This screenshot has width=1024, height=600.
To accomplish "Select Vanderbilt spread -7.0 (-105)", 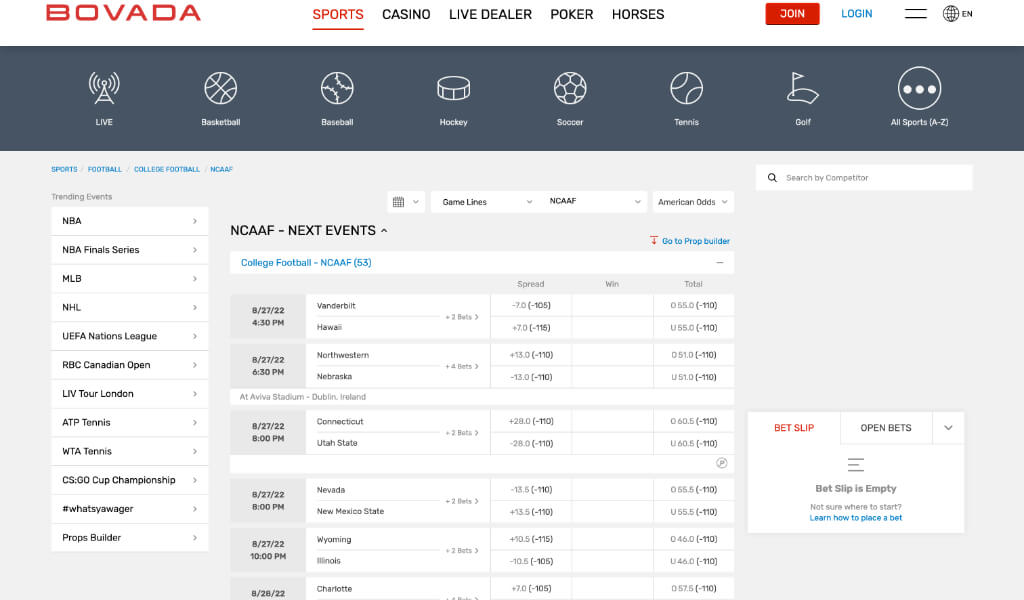I will (531, 306).
